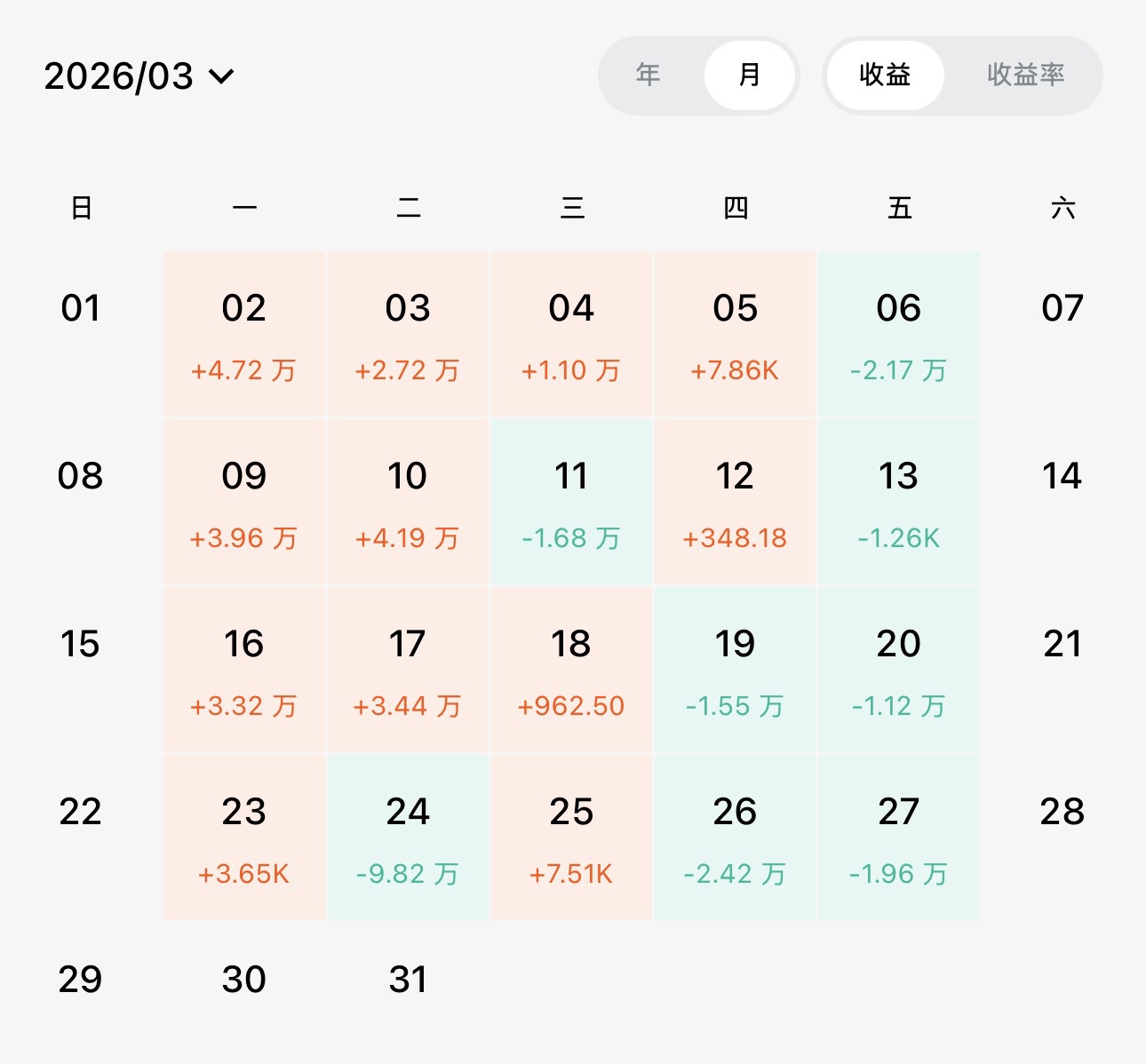The width and height of the screenshot is (1146, 1064).
Task: Select day 18 with +962.50 profit
Action: tap(571, 670)
